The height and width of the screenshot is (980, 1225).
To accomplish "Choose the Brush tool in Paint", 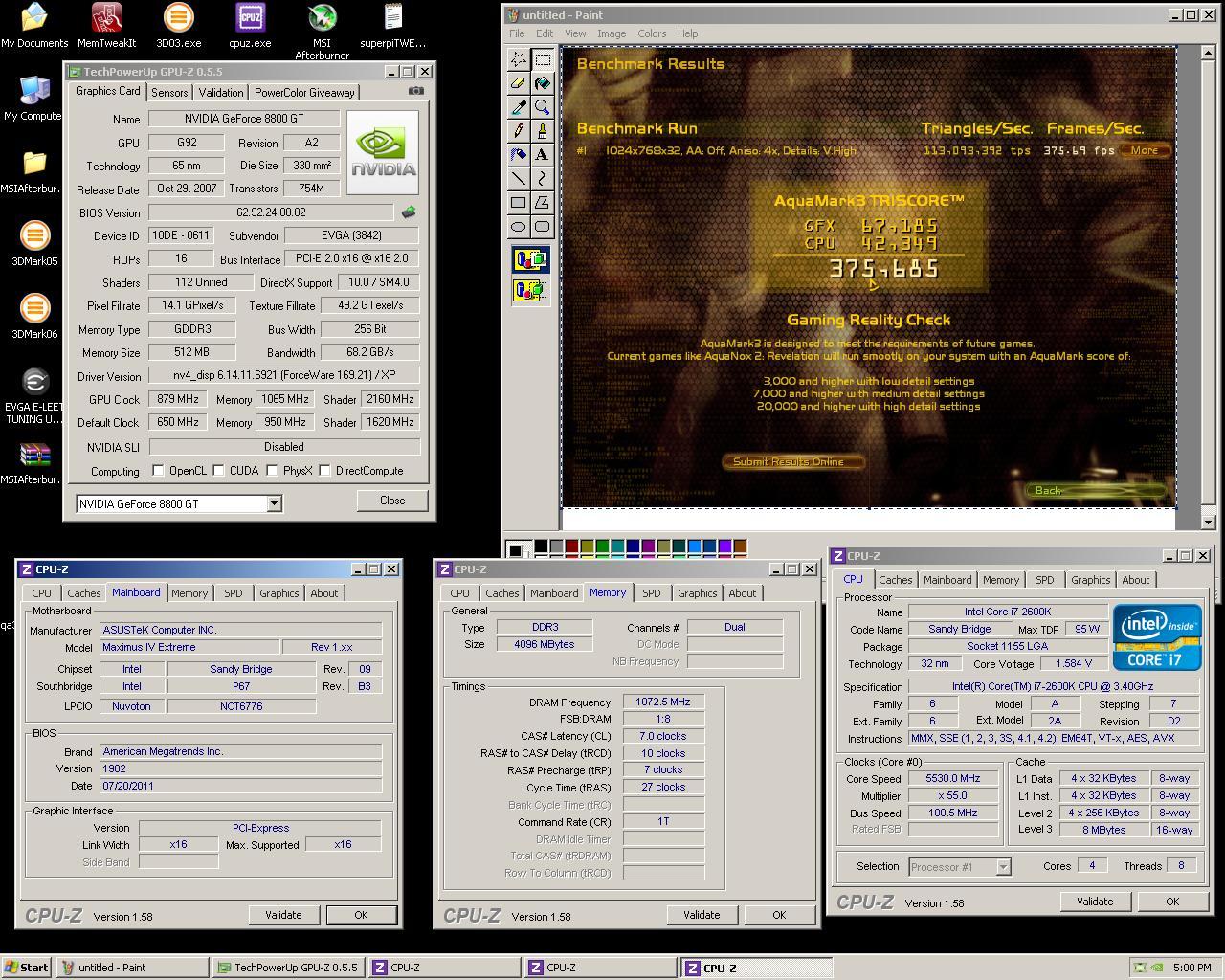I will click(x=542, y=131).
